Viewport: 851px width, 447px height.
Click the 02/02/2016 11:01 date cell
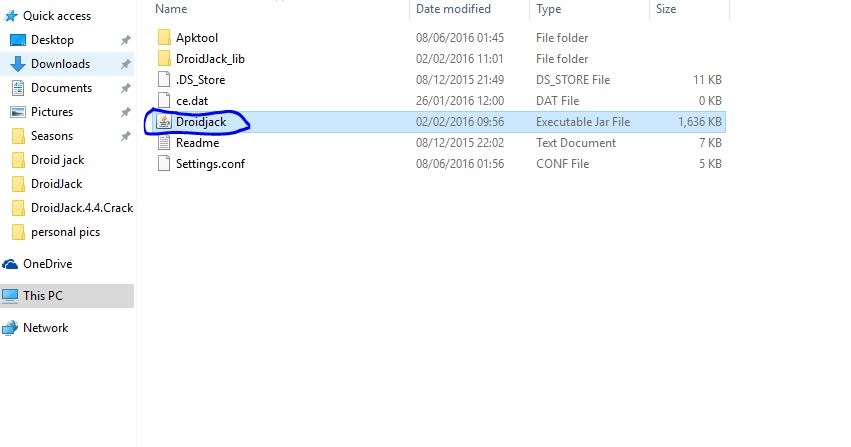click(x=460, y=59)
